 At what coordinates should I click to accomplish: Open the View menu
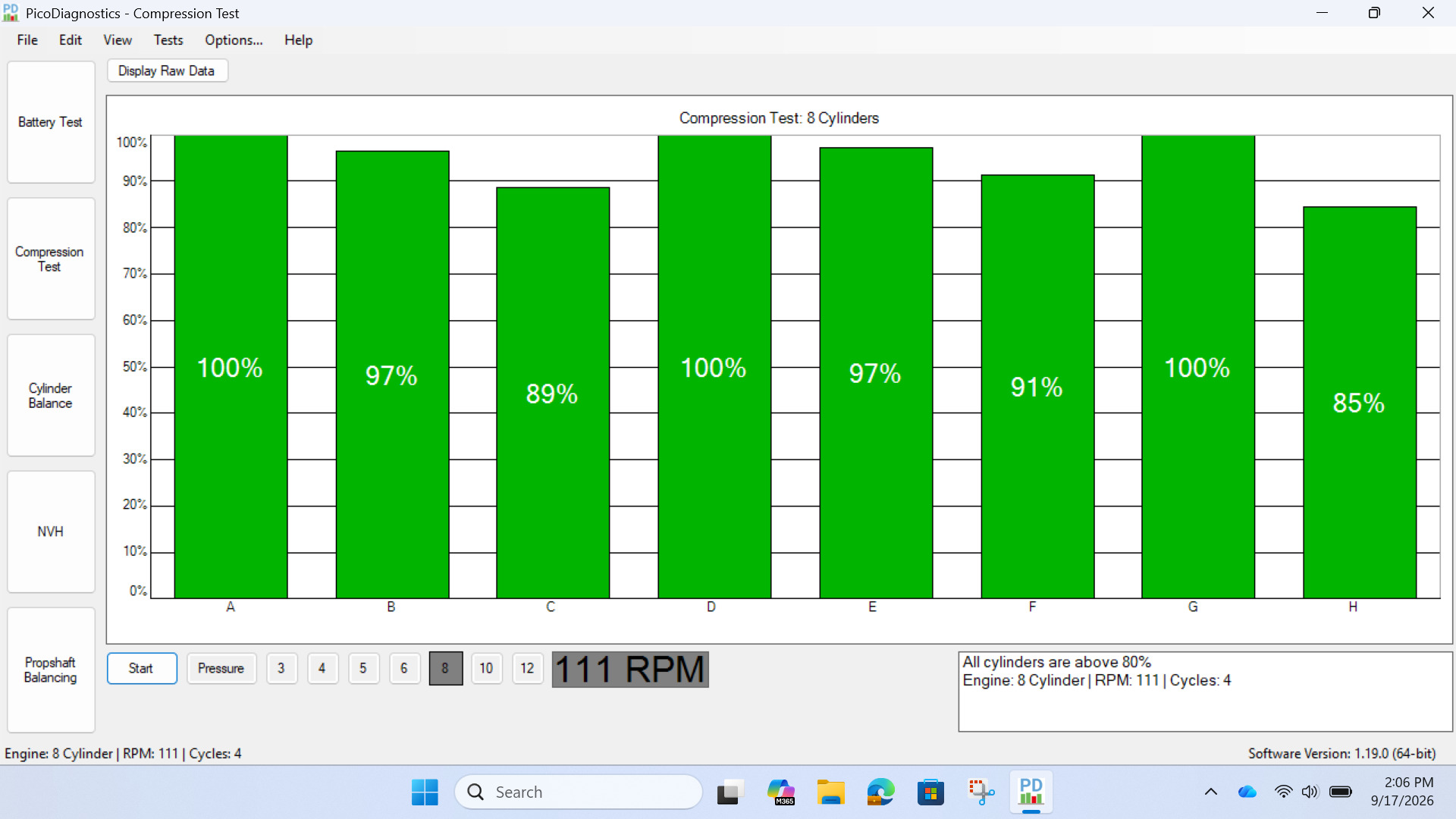(x=118, y=40)
